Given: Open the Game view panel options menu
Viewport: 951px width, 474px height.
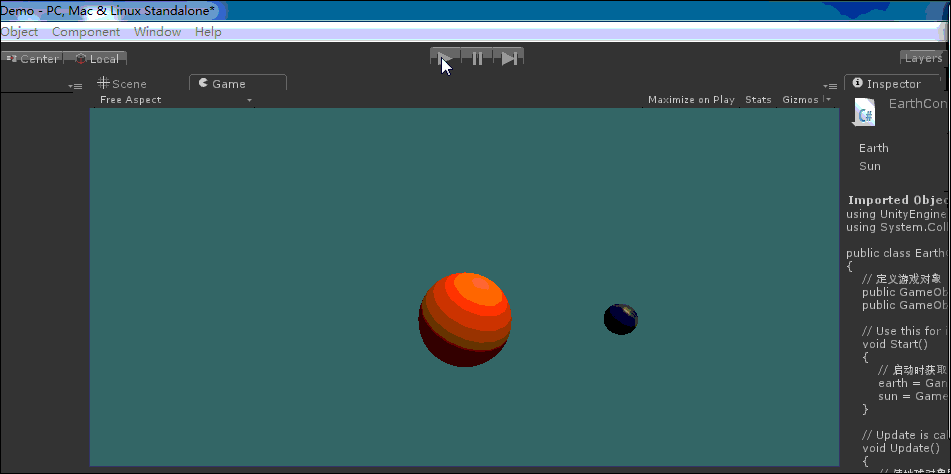Looking at the screenshot, I should [830, 86].
